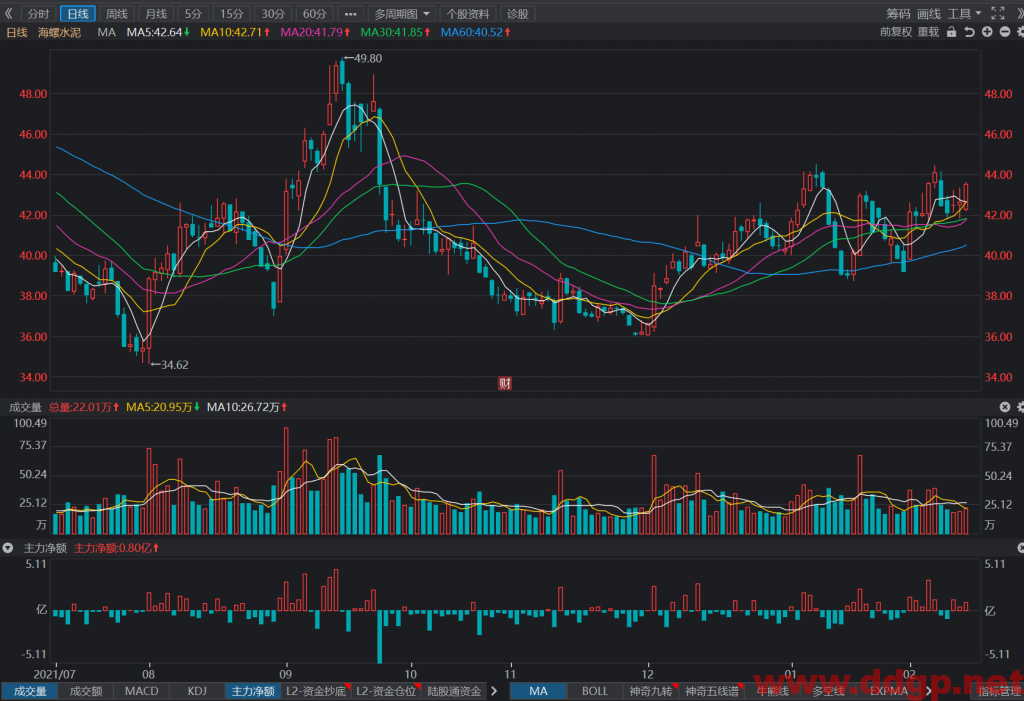Click 总量:22.01万 volume value
The height and width of the screenshot is (701, 1024).
pyautogui.click(x=84, y=407)
